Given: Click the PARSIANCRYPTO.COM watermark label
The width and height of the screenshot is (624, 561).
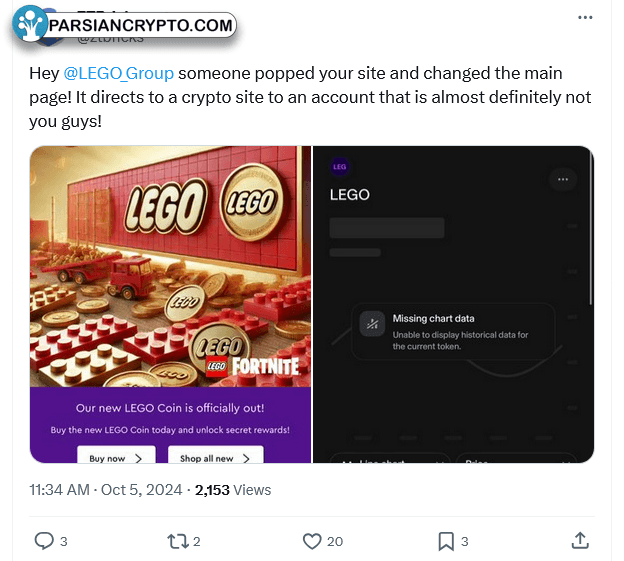Looking at the screenshot, I should (x=140, y=25).
